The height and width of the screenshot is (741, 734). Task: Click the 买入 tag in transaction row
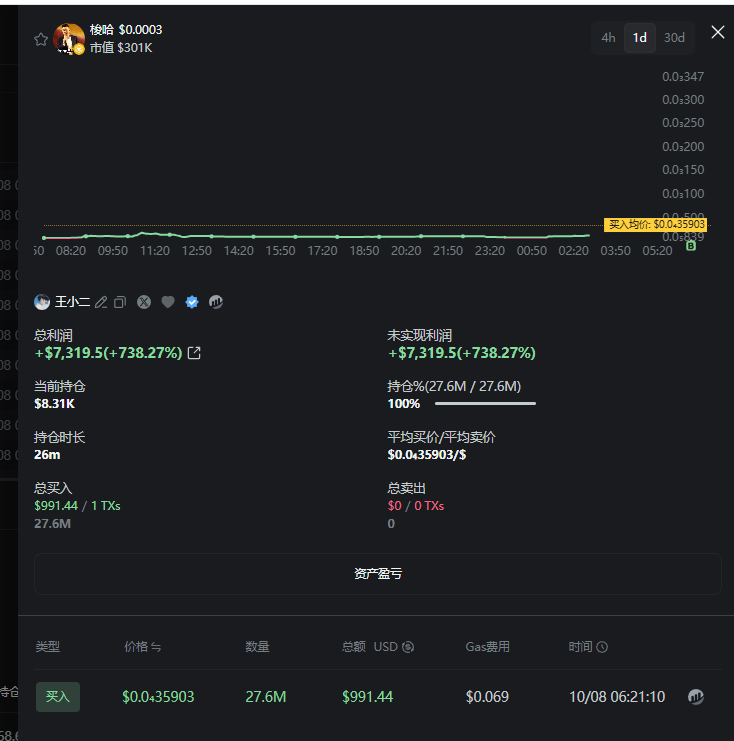58,697
